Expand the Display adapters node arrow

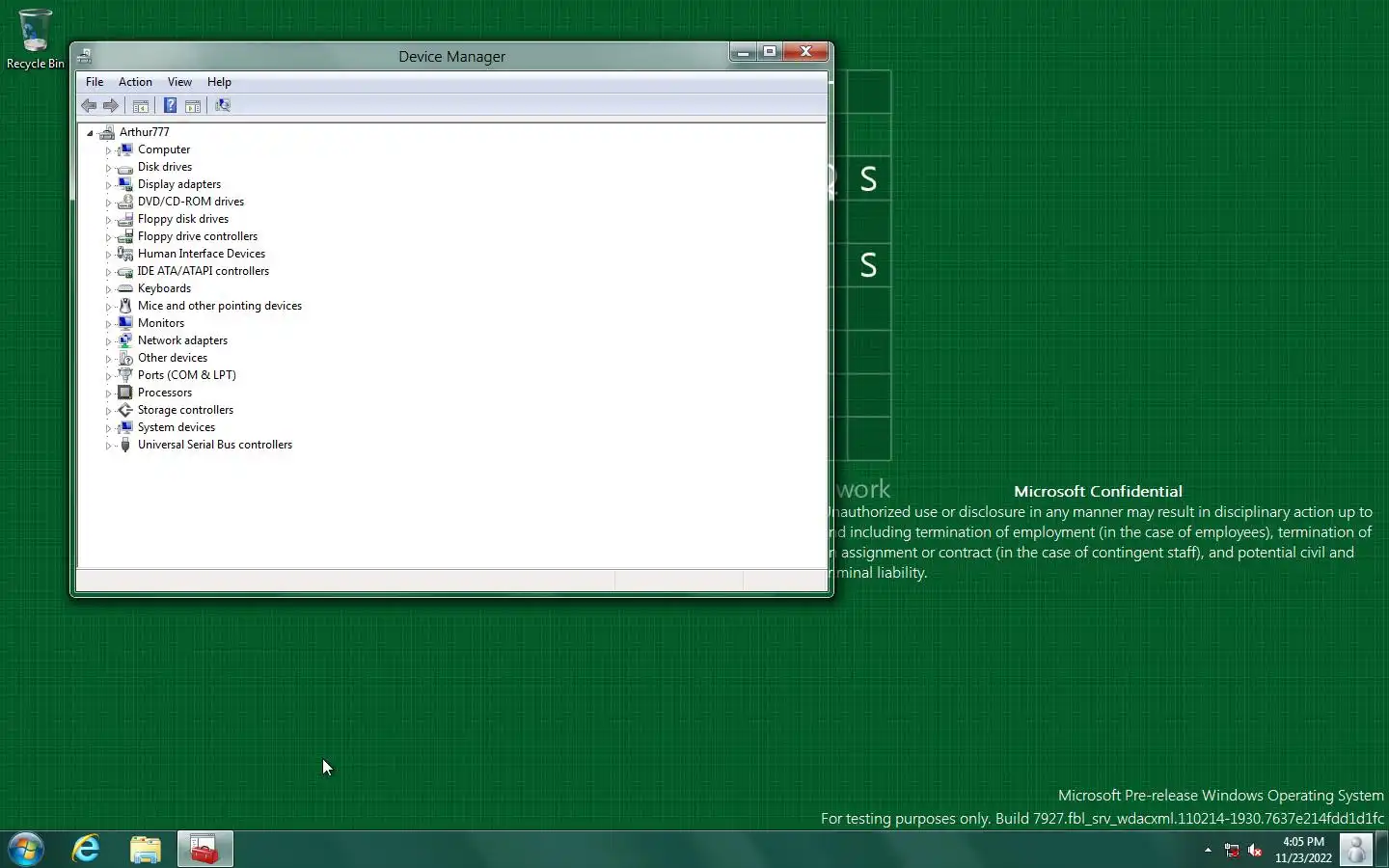pos(108,185)
